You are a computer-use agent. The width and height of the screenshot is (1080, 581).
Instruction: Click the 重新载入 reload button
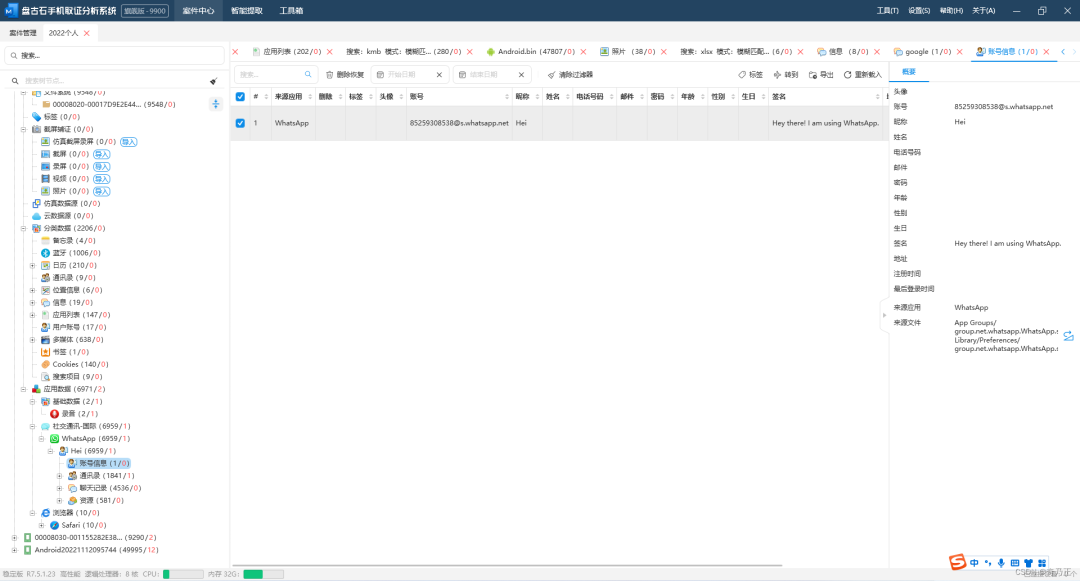tap(862, 74)
